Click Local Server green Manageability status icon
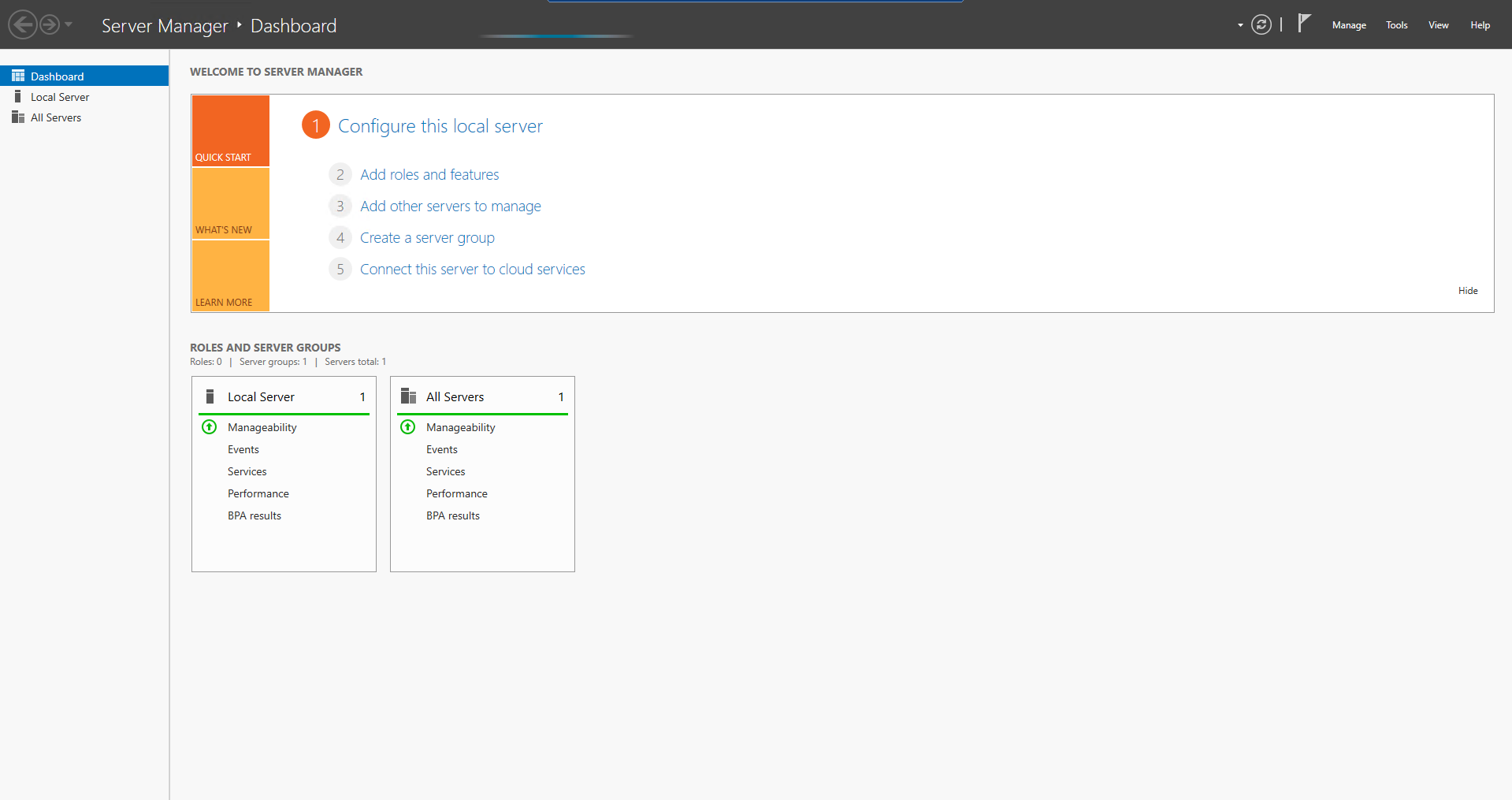1512x800 pixels. tap(209, 427)
